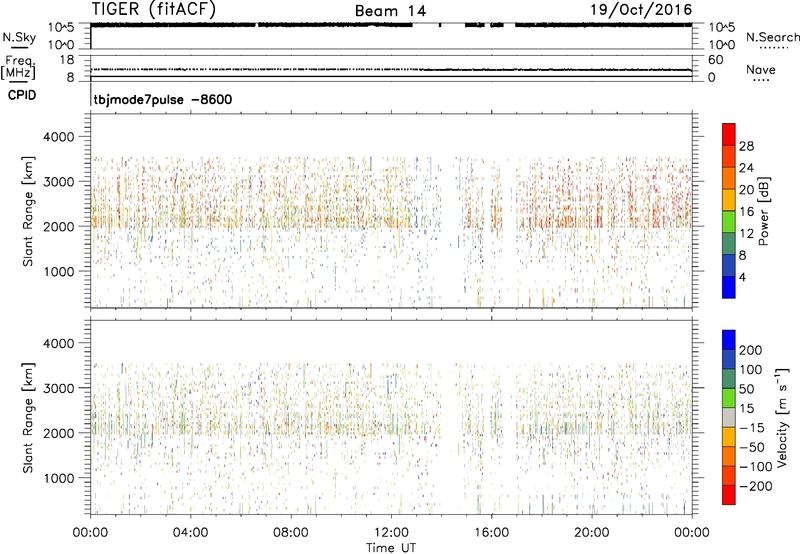Select the red bottom segment of velocity color bar

click(729, 495)
